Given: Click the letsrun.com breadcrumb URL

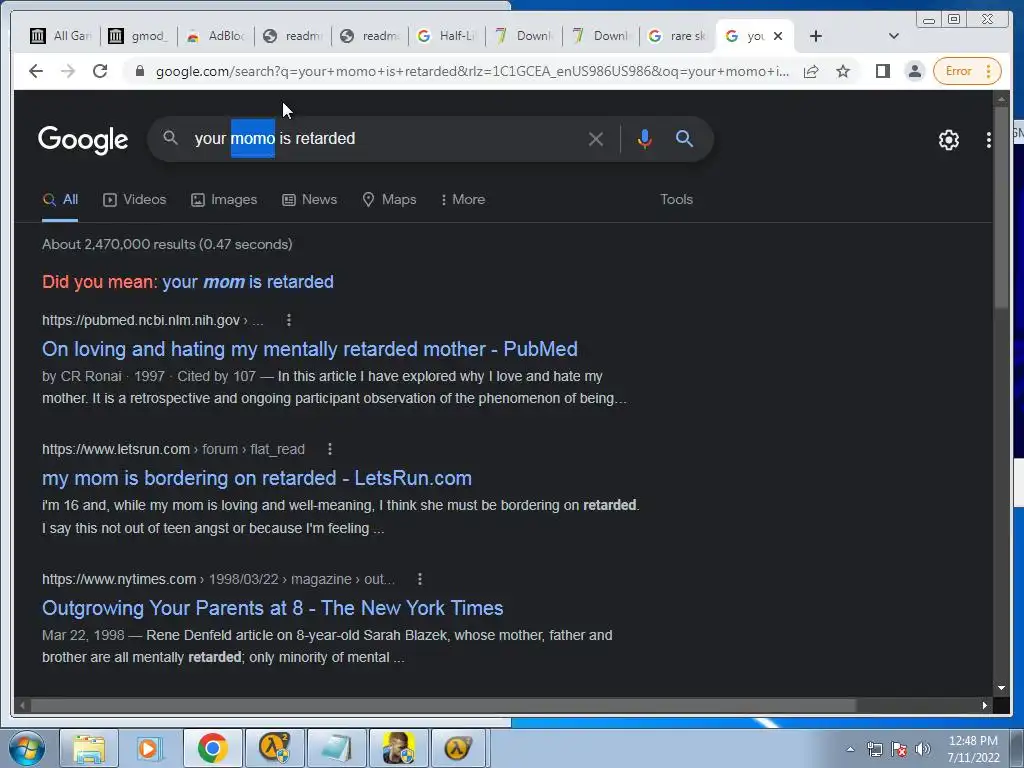Looking at the screenshot, I should [173, 449].
